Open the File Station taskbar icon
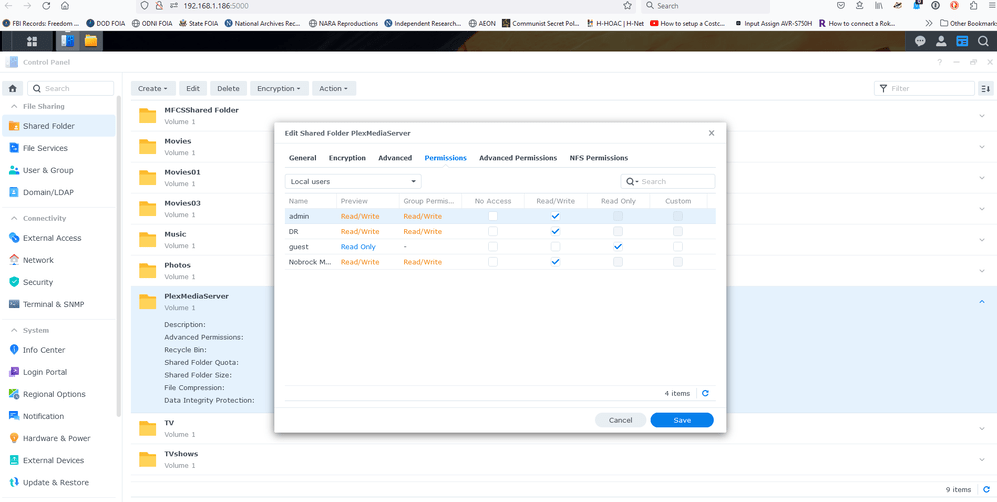The width and height of the screenshot is (997, 502). coord(91,41)
